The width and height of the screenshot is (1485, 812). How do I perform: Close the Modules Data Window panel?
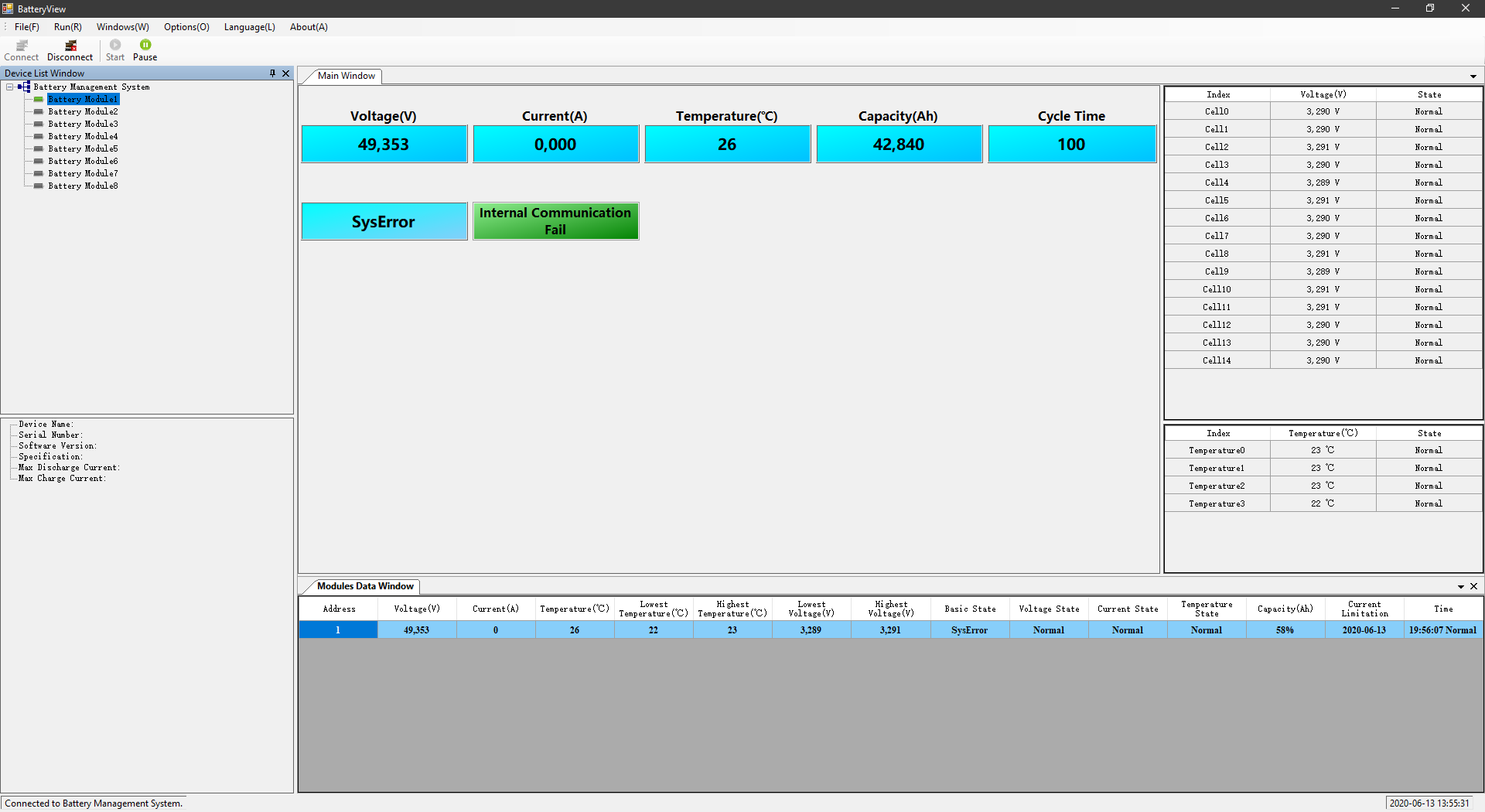click(1473, 586)
